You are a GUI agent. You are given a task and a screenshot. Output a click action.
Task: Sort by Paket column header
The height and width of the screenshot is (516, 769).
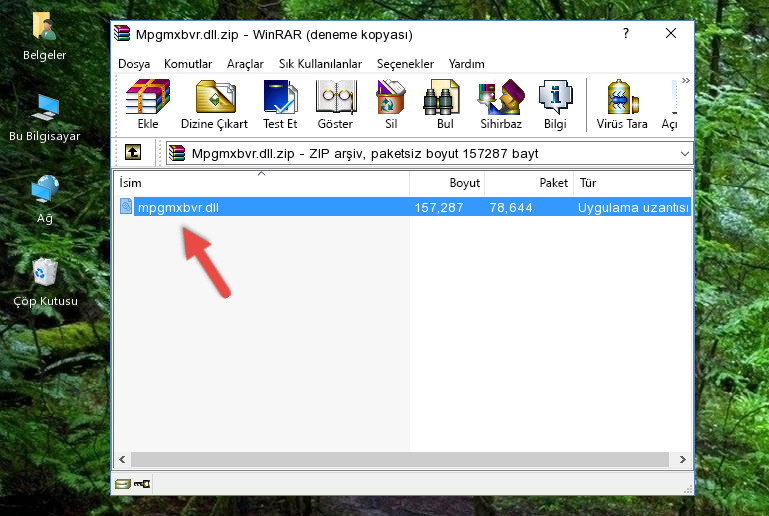[529, 183]
